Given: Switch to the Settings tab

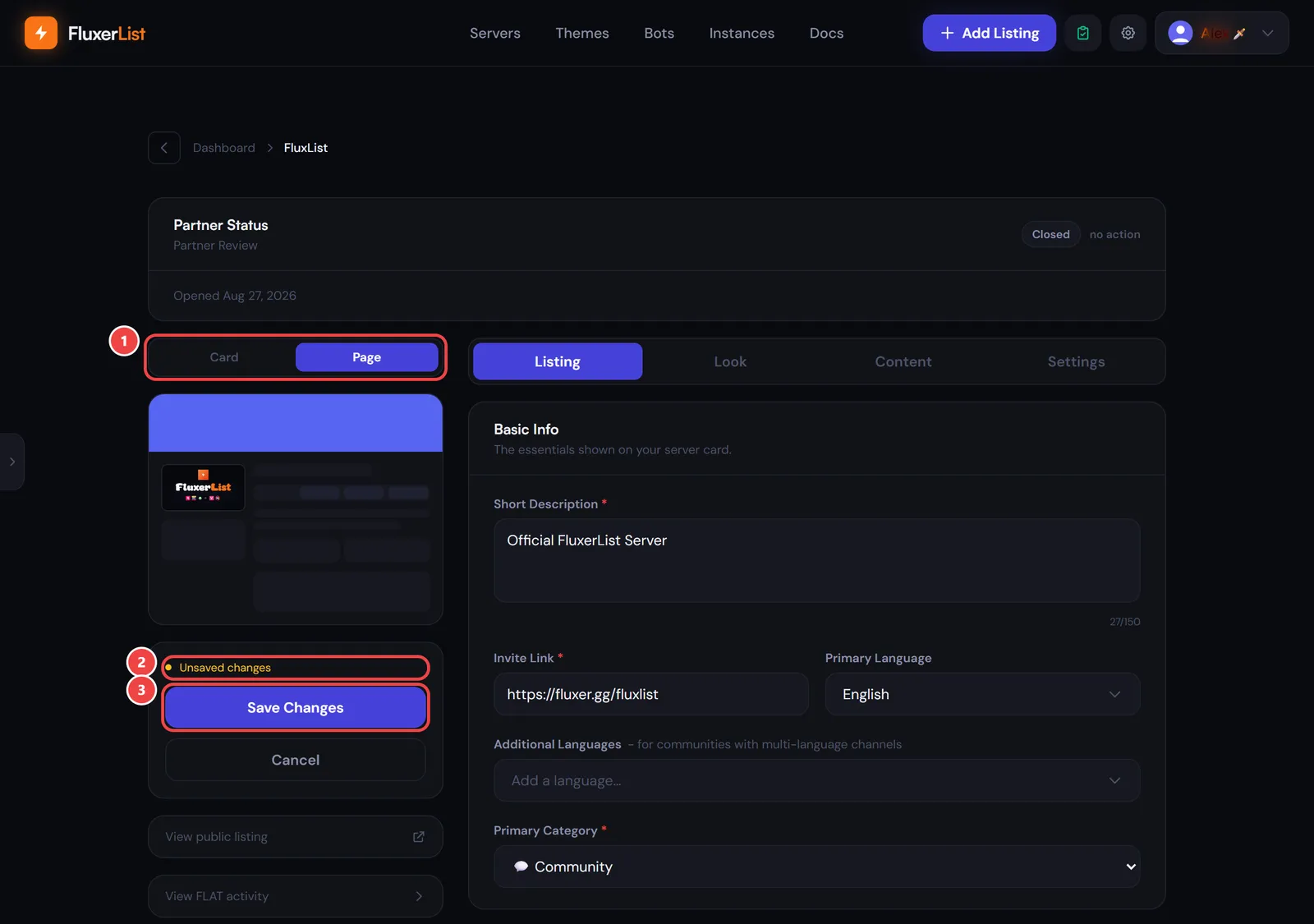Looking at the screenshot, I should [x=1076, y=361].
